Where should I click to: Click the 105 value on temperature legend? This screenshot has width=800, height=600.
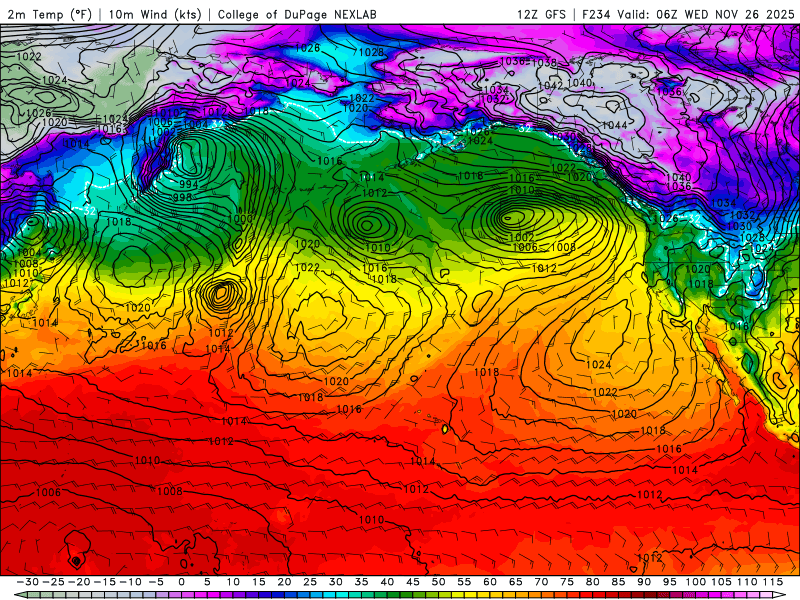(721, 582)
